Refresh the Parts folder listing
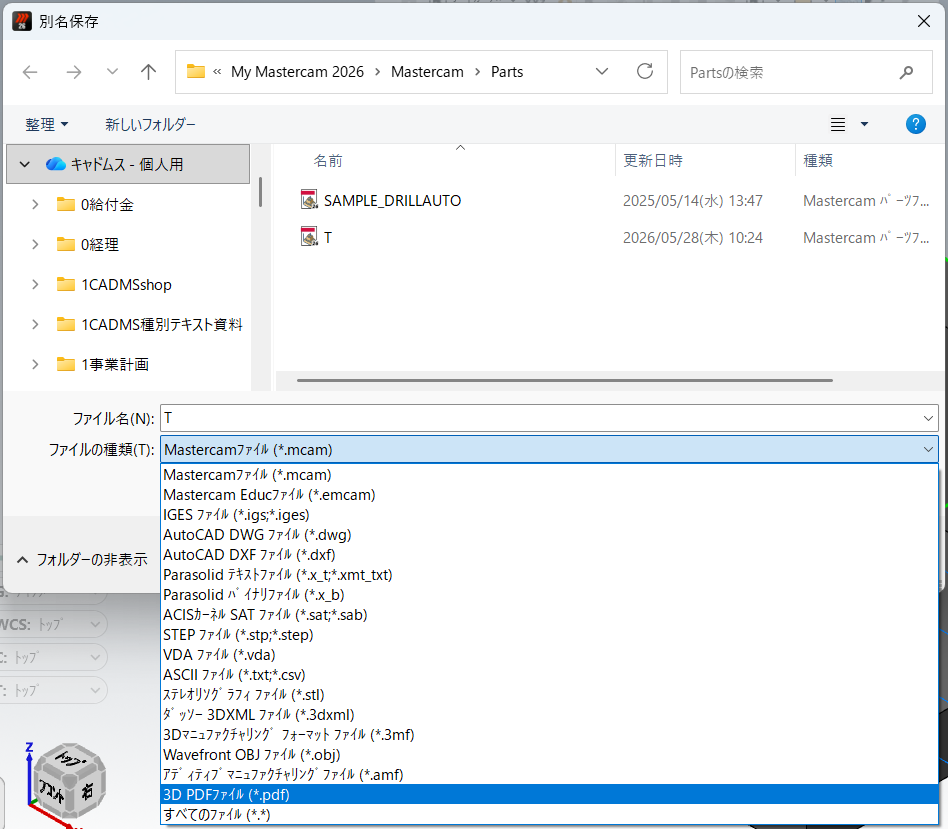The image size is (948, 829). 645,72
